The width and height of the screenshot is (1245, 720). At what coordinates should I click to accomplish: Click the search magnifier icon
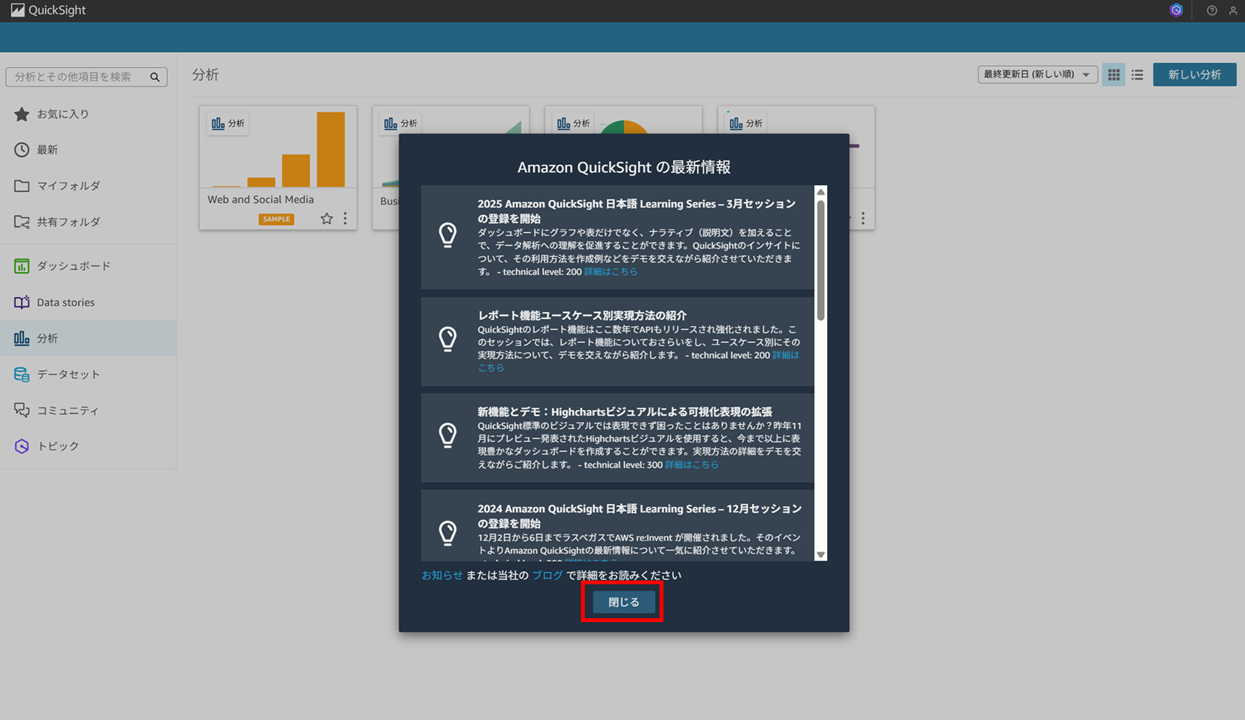pos(155,77)
